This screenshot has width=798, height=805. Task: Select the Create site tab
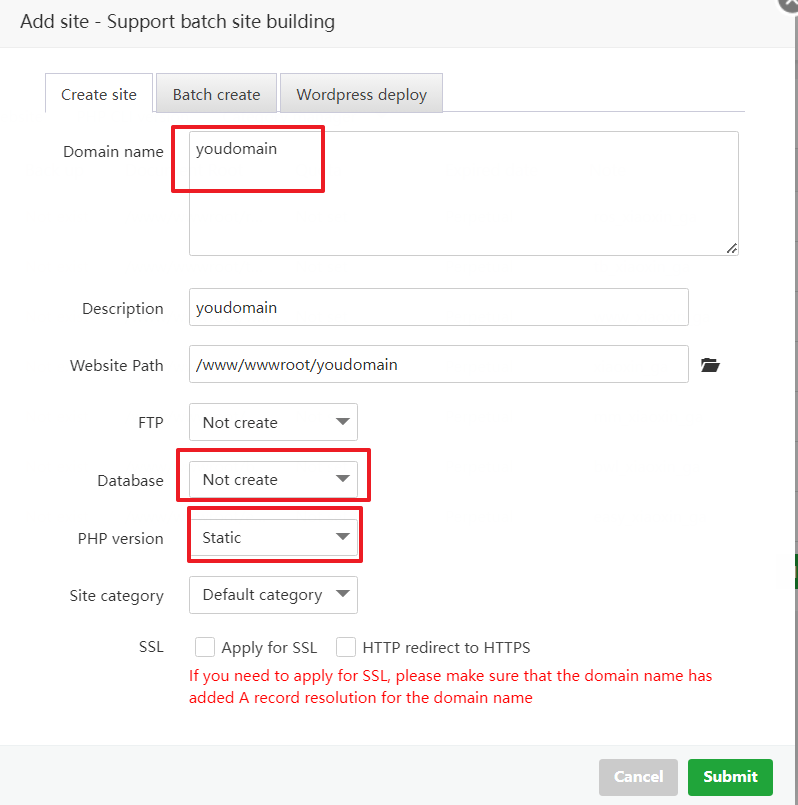click(98, 93)
